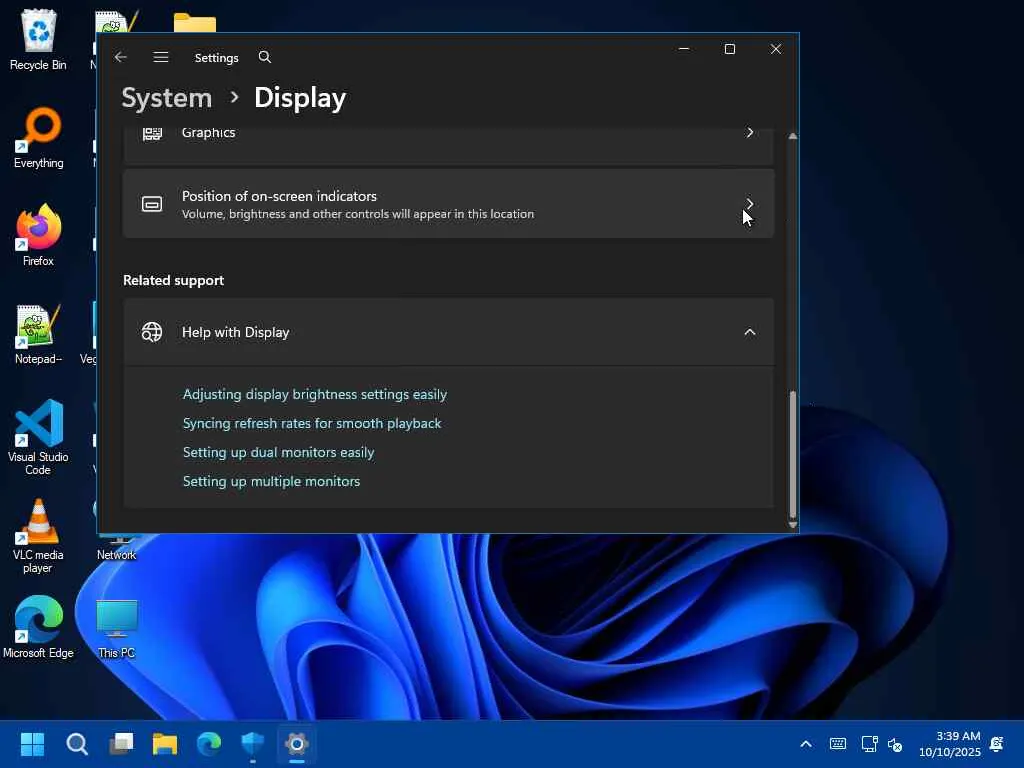The width and height of the screenshot is (1024, 768).
Task: Select the folder icon on the desktop
Action: pos(195,24)
